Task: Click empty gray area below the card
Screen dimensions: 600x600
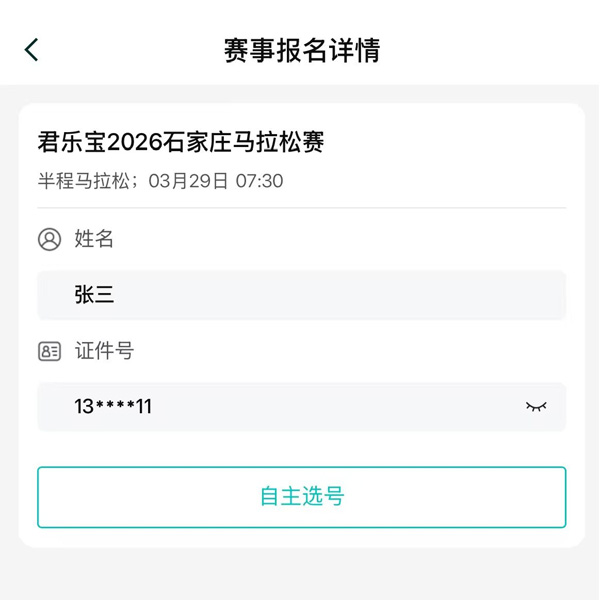Action: (x=301, y=575)
